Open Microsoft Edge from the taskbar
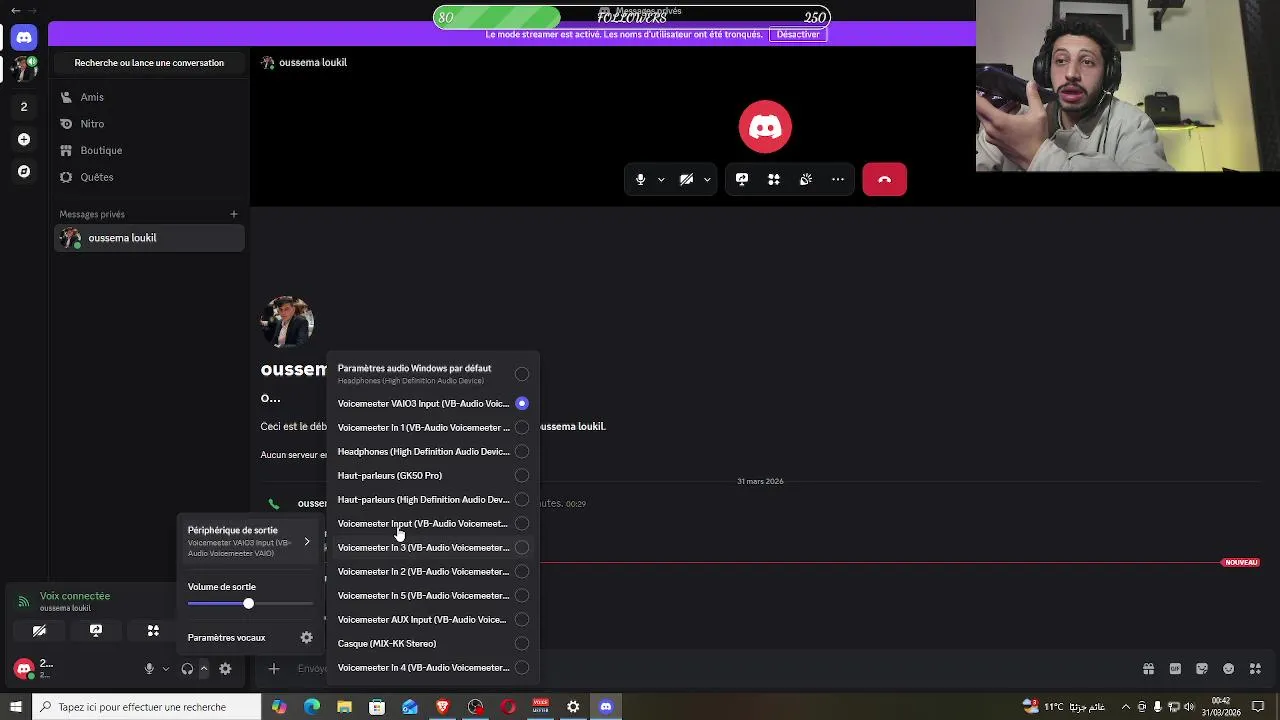The width and height of the screenshot is (1280, 720). point(312,707)
